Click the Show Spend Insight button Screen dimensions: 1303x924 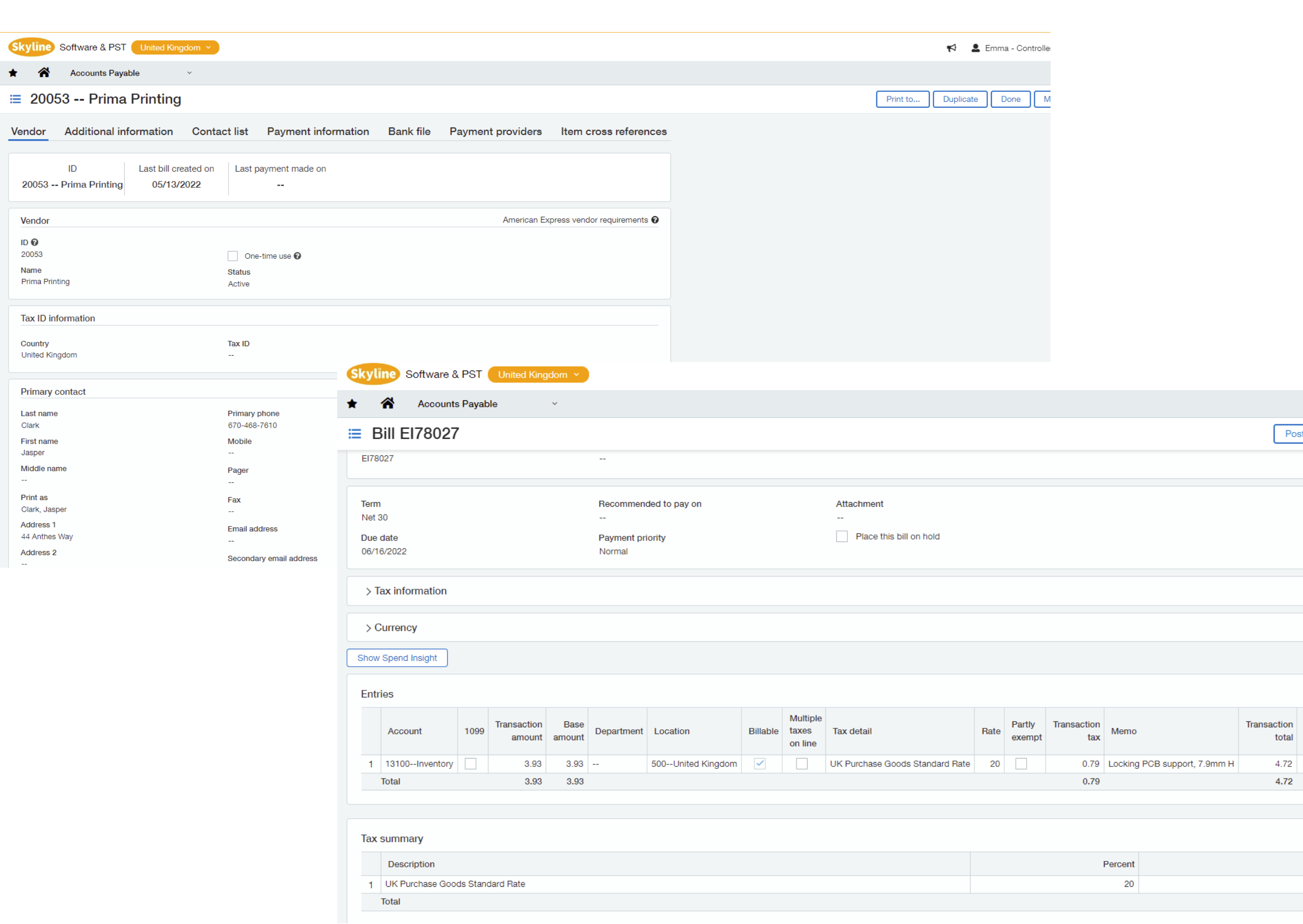pyautogui.click(x=397, y=658)
